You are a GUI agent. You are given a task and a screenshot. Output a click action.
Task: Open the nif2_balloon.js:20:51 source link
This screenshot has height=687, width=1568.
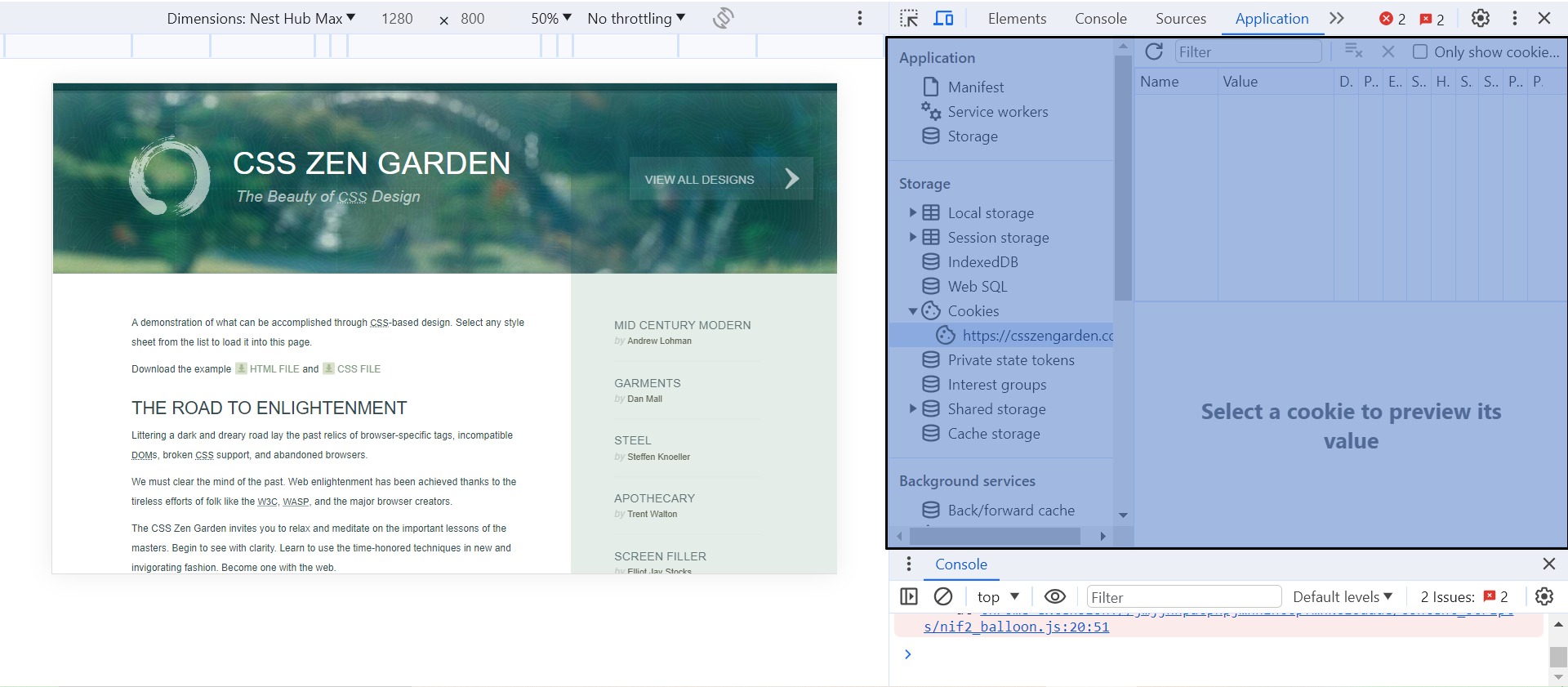coord(1016,627)
